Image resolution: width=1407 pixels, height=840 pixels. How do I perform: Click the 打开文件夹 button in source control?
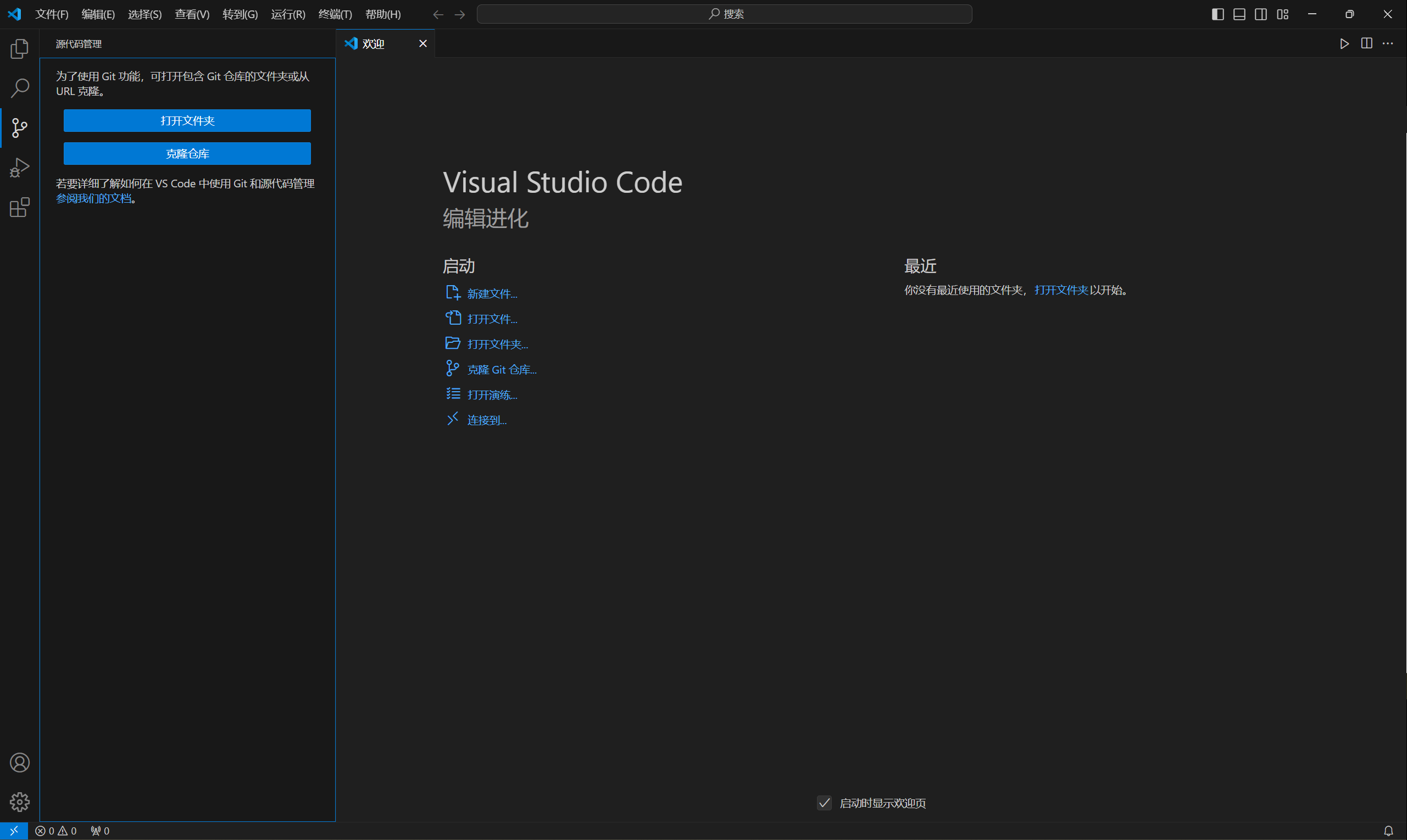coord(187,120)
